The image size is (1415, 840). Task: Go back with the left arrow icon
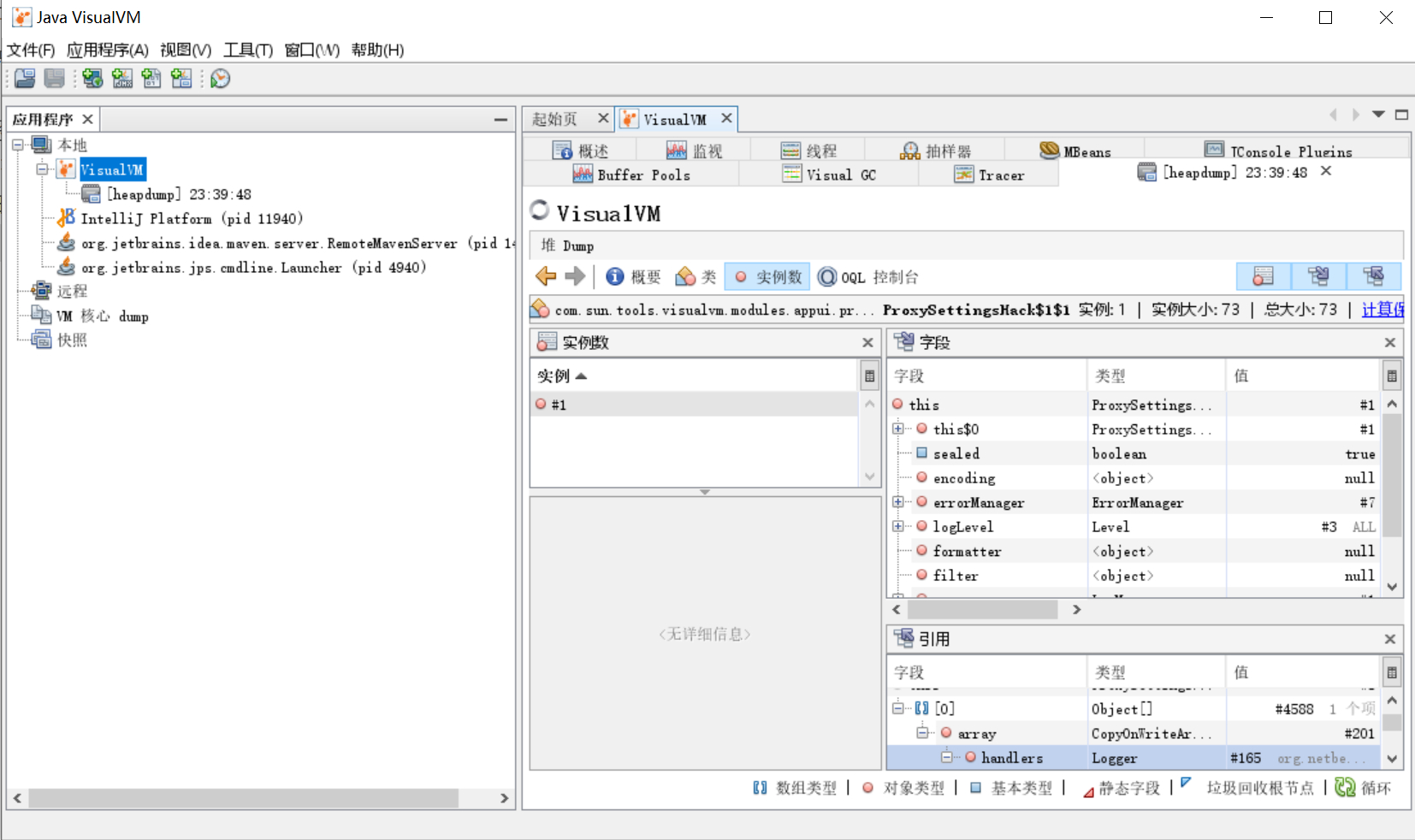[545, 276]
